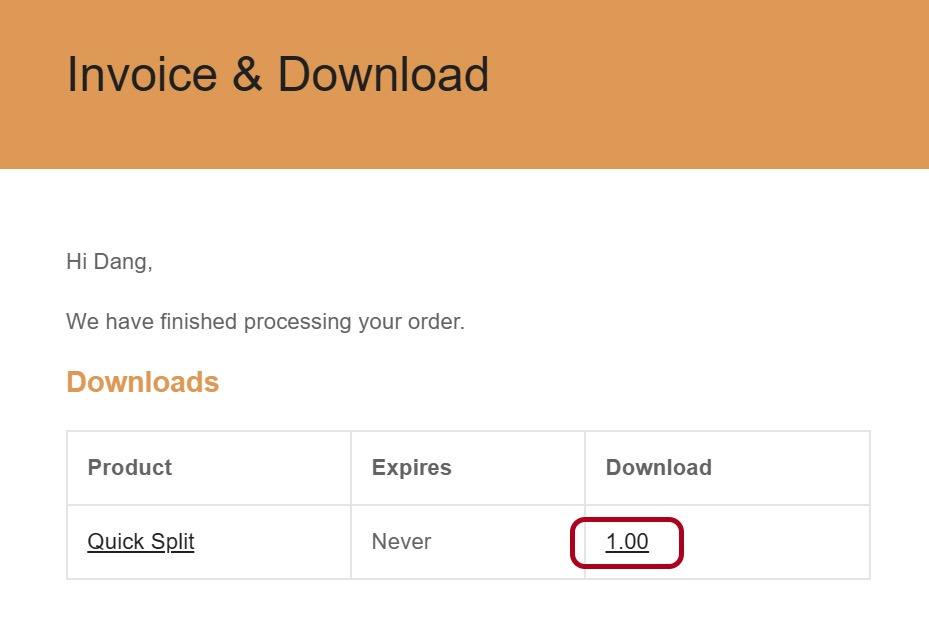Click the word "We" starting the sentence
929x619 pixels.
tap(82, 322)
